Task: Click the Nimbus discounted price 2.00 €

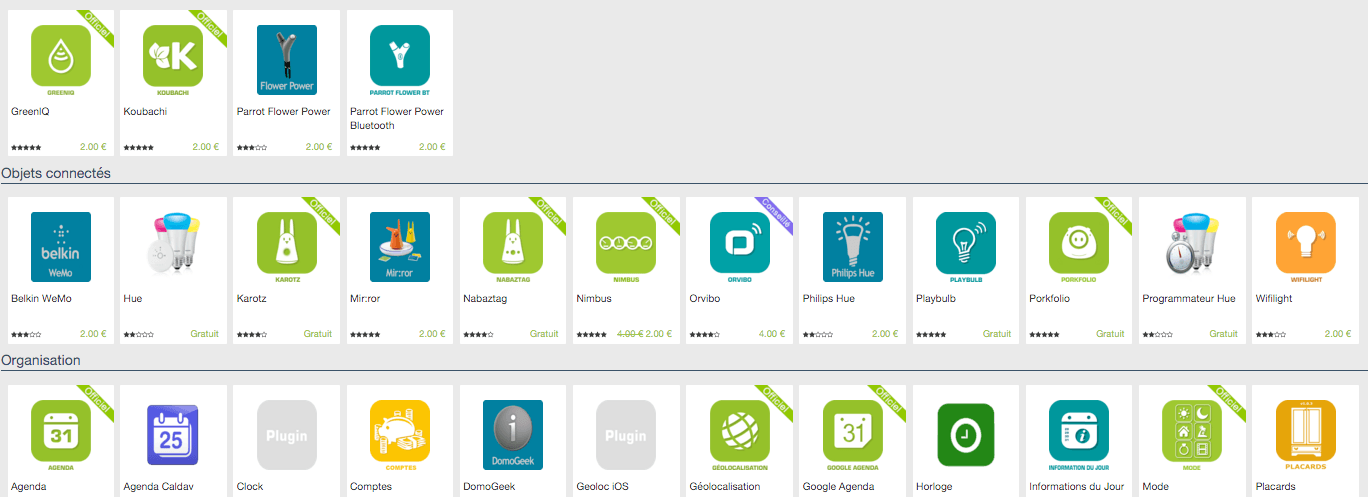Action: (x=659, y=334)
